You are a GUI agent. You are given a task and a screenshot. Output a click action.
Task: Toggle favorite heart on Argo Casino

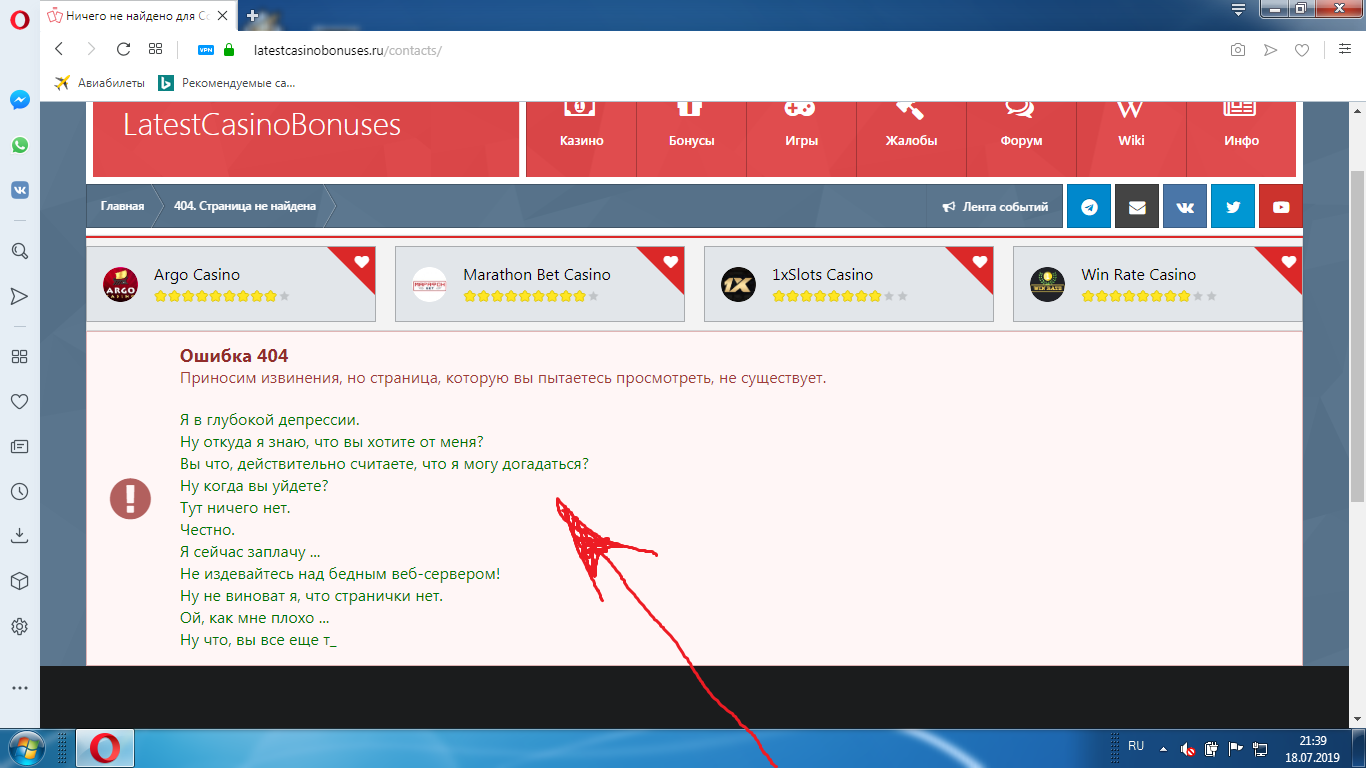[362, 262]
